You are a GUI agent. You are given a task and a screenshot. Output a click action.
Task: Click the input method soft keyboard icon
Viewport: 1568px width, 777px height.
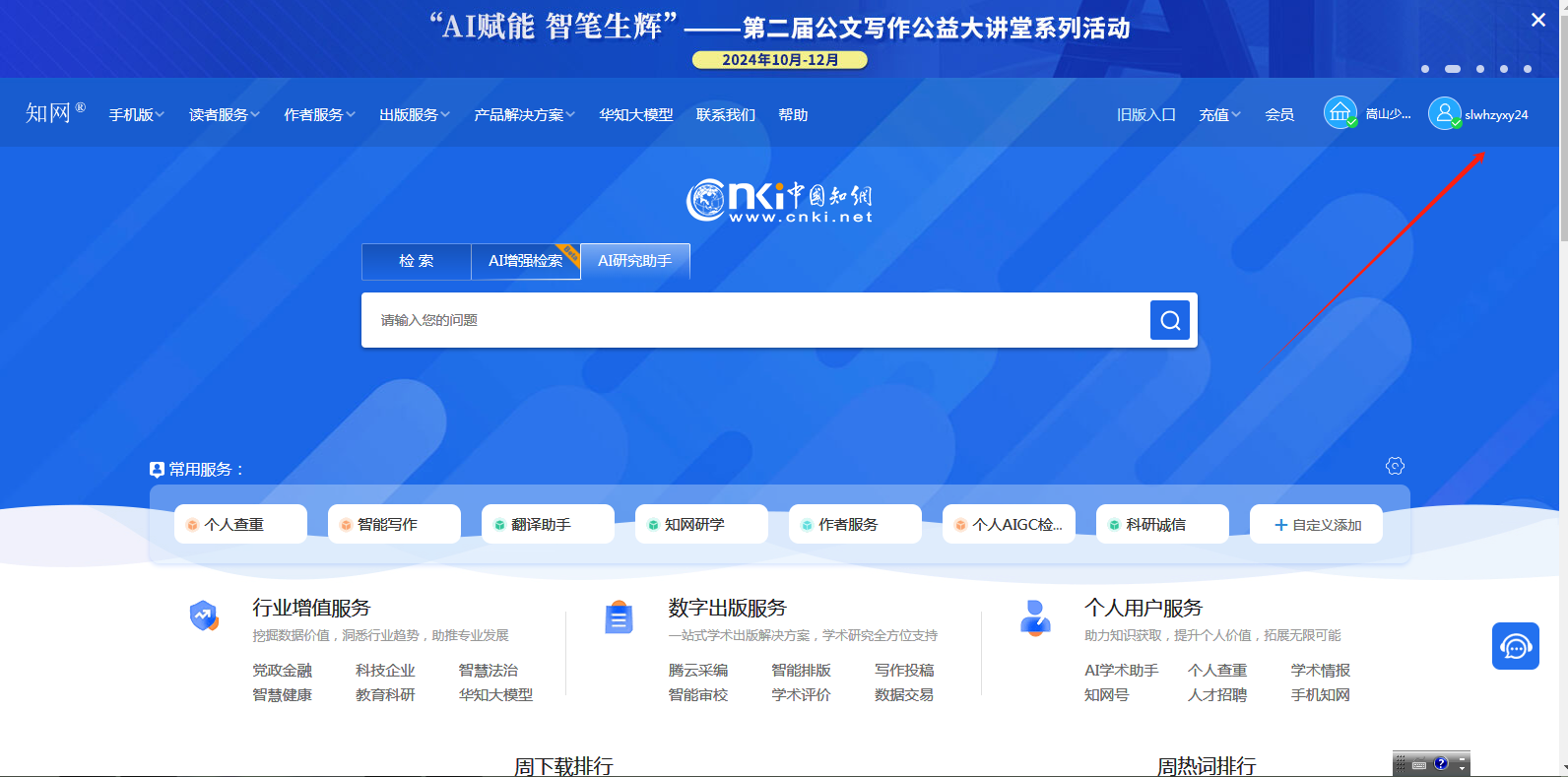(x=1419, y=764)
